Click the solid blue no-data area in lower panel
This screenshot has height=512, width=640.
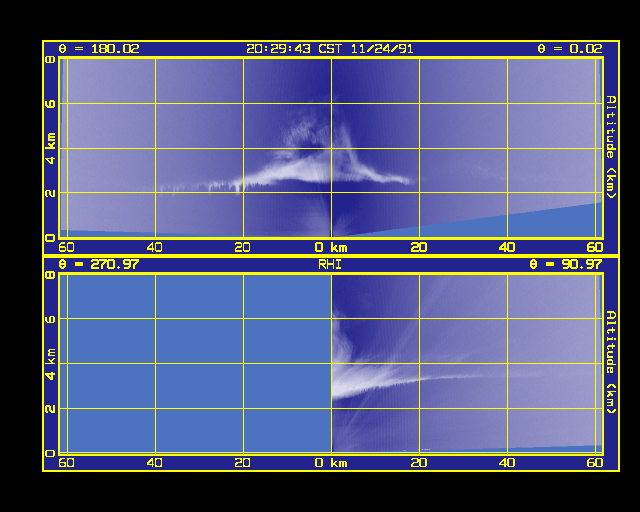coord(196,363)
